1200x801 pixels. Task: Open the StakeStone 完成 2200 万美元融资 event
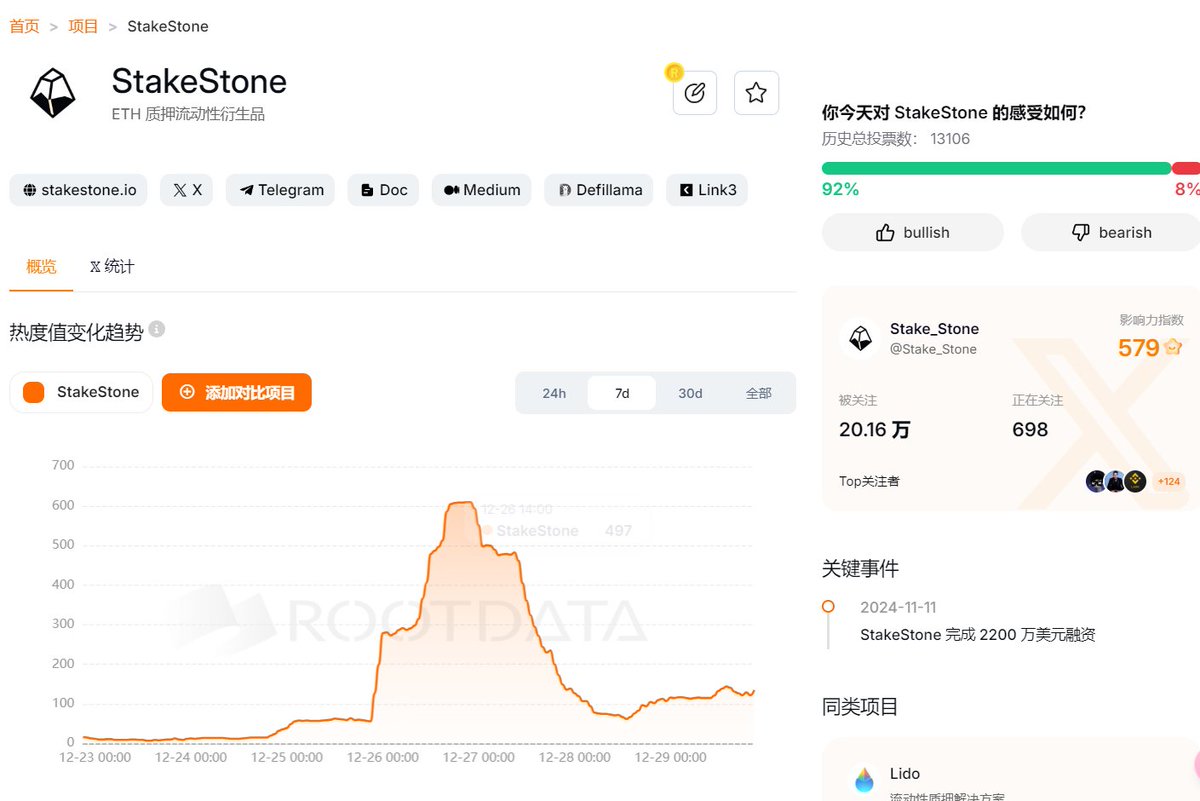coord(978,635)
